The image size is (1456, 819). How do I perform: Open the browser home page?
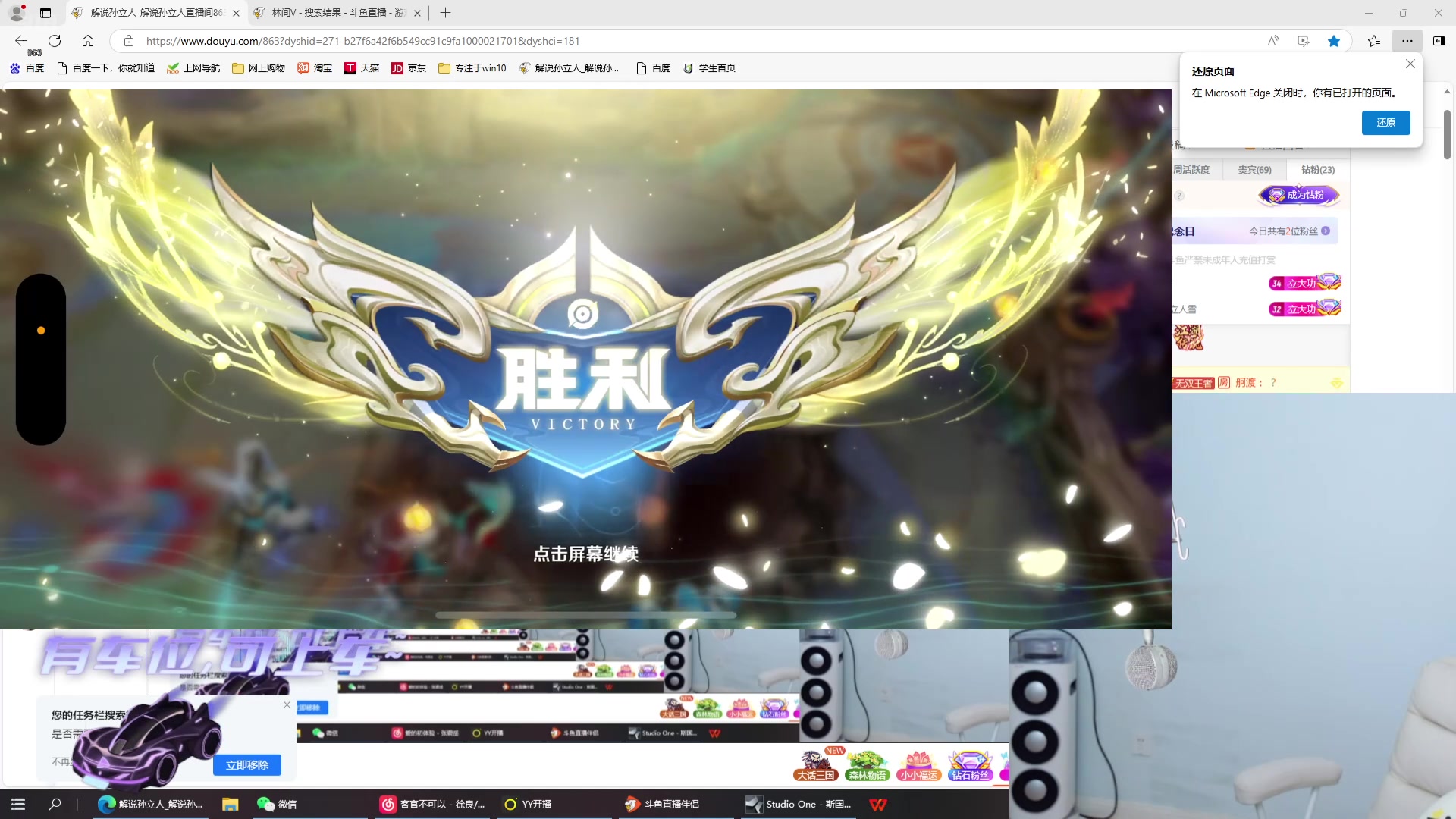[88, 41]
